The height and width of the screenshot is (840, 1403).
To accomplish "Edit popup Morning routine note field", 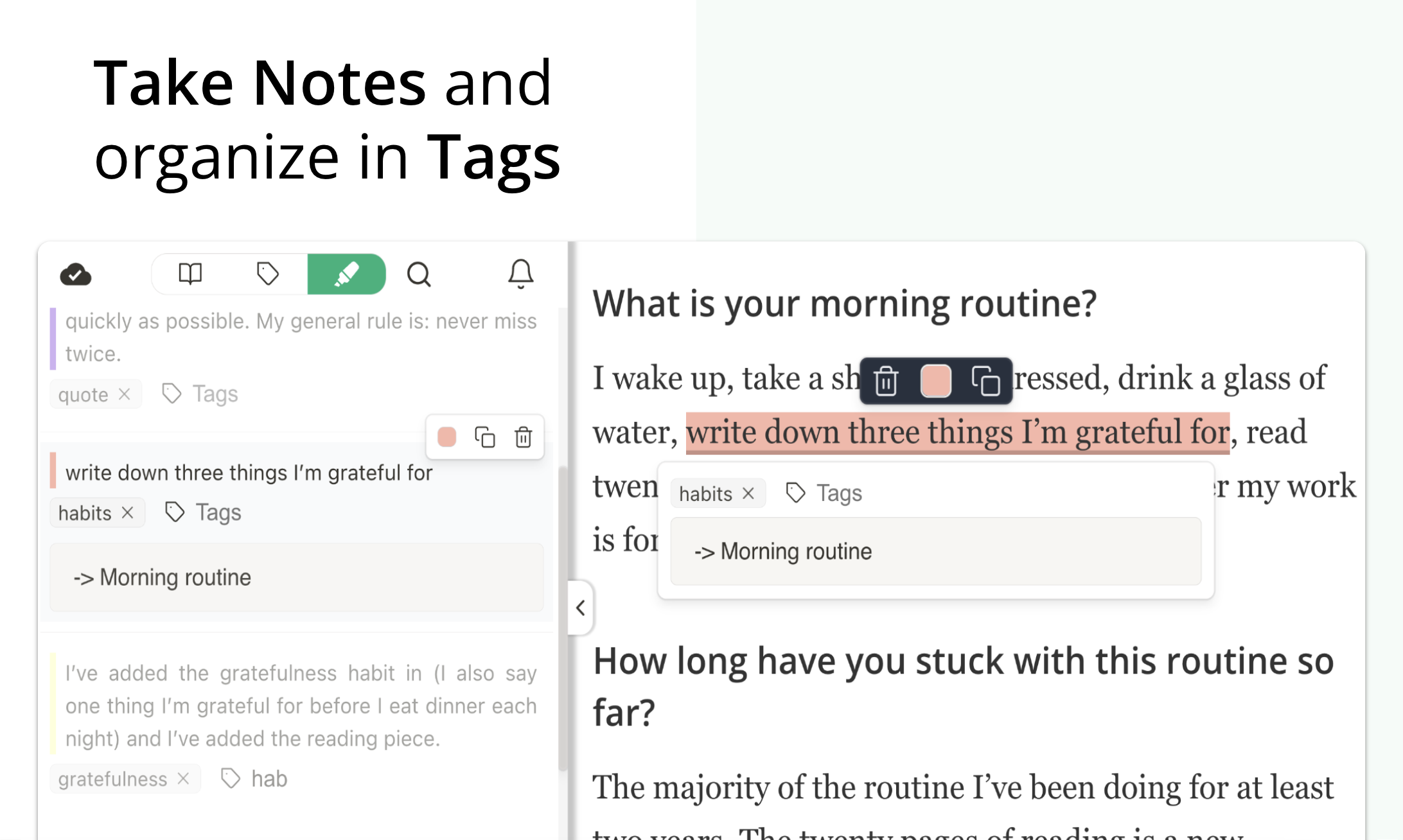I will click(x=936, y=552).
